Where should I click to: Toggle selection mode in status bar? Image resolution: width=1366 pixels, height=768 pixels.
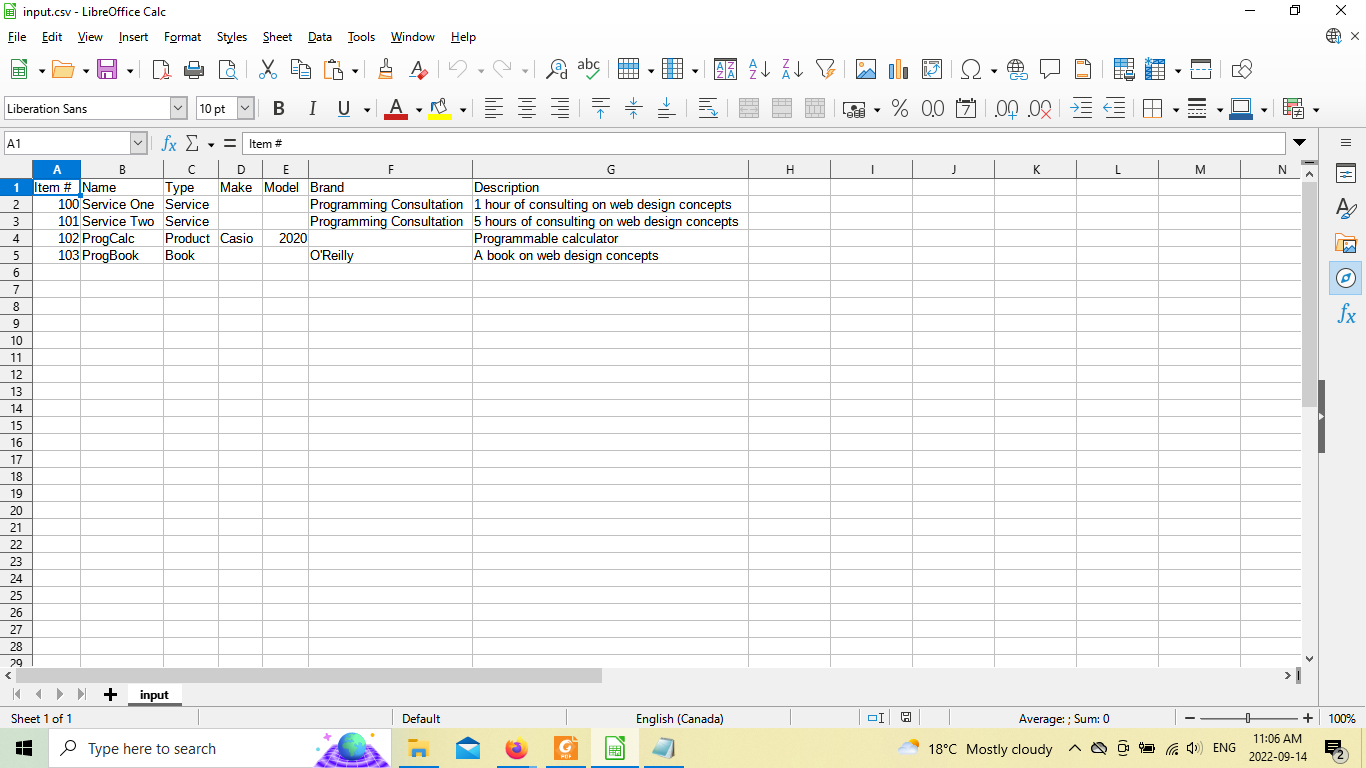(x=875, y=718)
